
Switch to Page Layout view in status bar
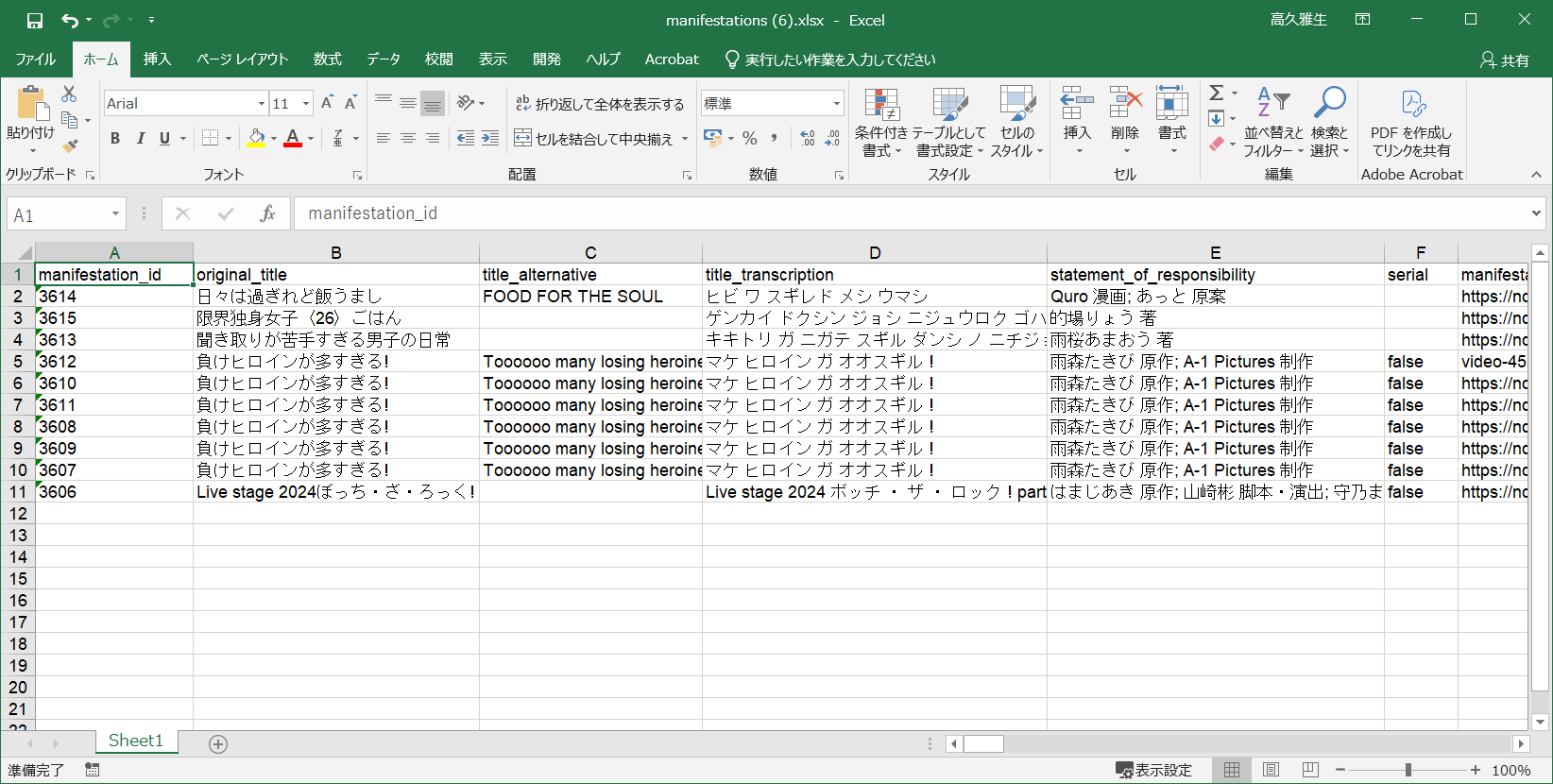click(1271, 770)
